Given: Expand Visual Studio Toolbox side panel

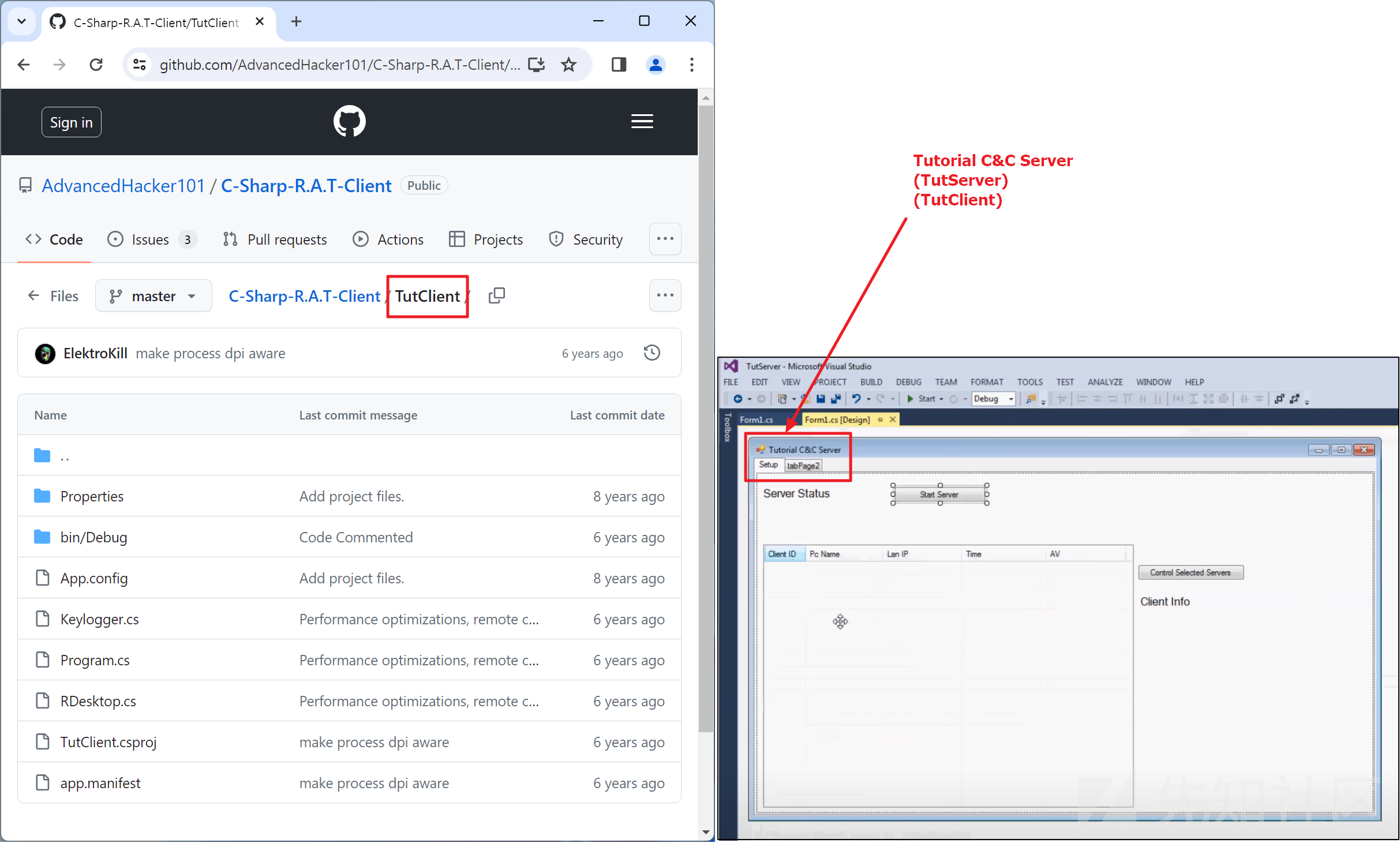Looking at the screenshot, I should click(728, 428).
